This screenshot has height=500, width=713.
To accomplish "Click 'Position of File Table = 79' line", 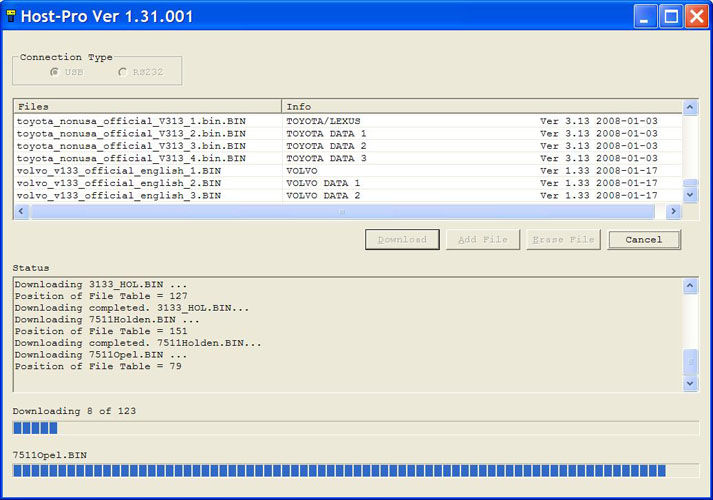I will point(98,366).
